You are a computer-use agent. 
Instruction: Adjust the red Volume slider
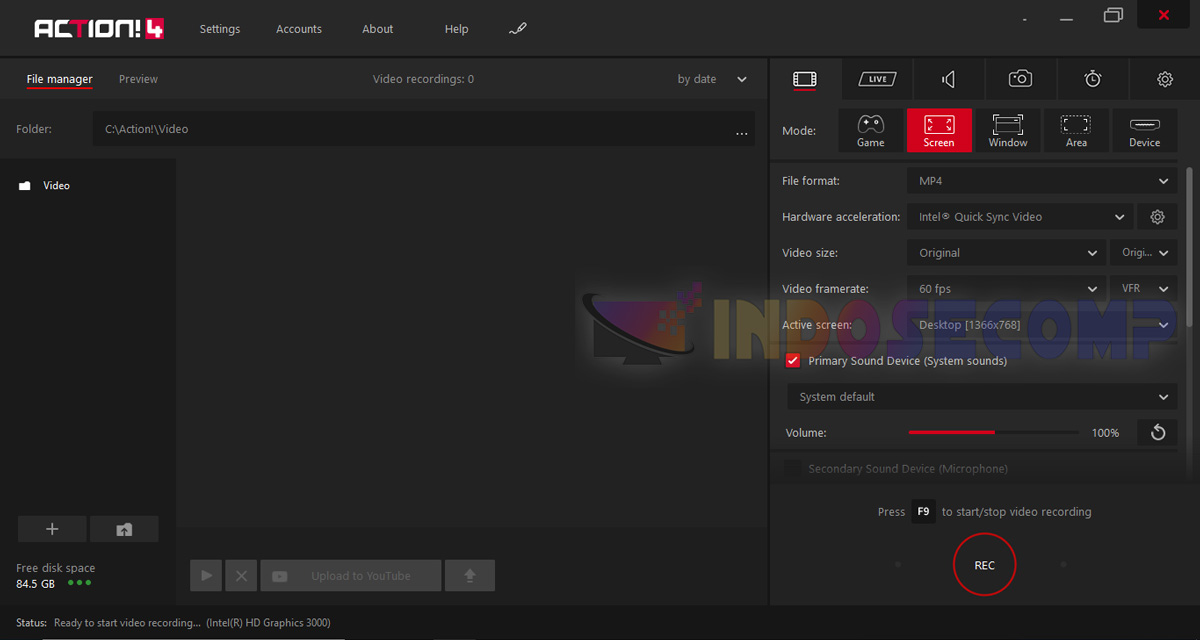(x=993, y=433)
